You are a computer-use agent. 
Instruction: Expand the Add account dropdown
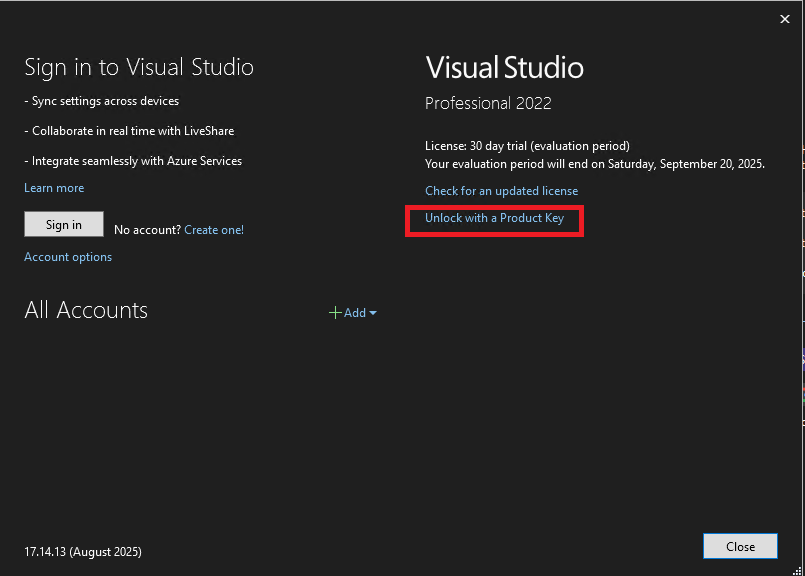(x=353, y=313)
